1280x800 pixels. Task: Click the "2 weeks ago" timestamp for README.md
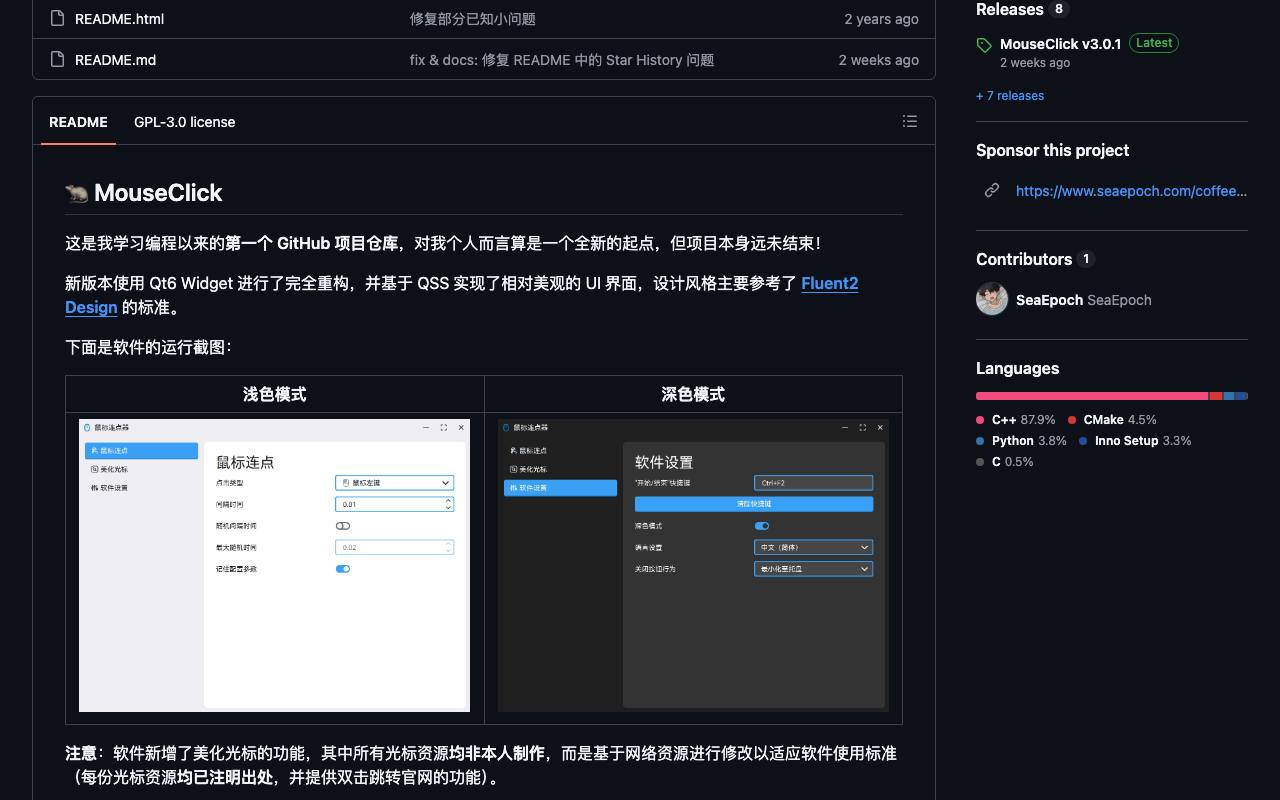tap(879, 60)
